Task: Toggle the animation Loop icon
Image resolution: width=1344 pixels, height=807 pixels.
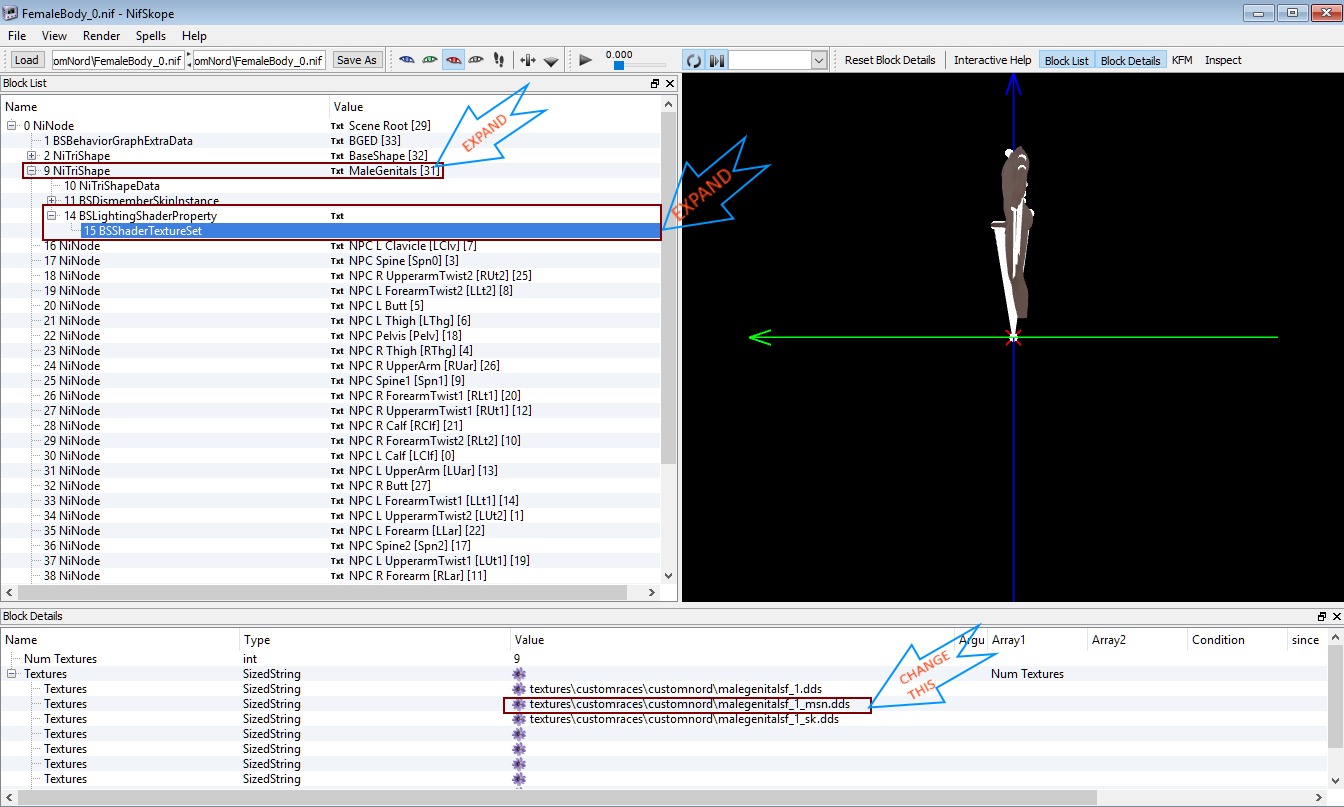Action: [x=694, y=60]
